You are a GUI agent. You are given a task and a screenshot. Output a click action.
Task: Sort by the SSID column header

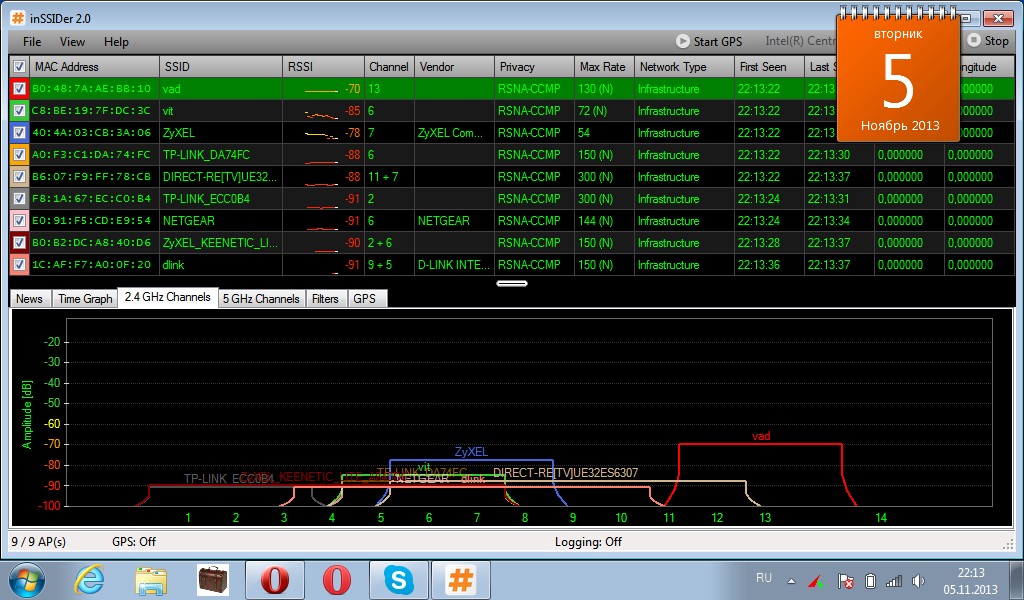click(x=221, y=67)
